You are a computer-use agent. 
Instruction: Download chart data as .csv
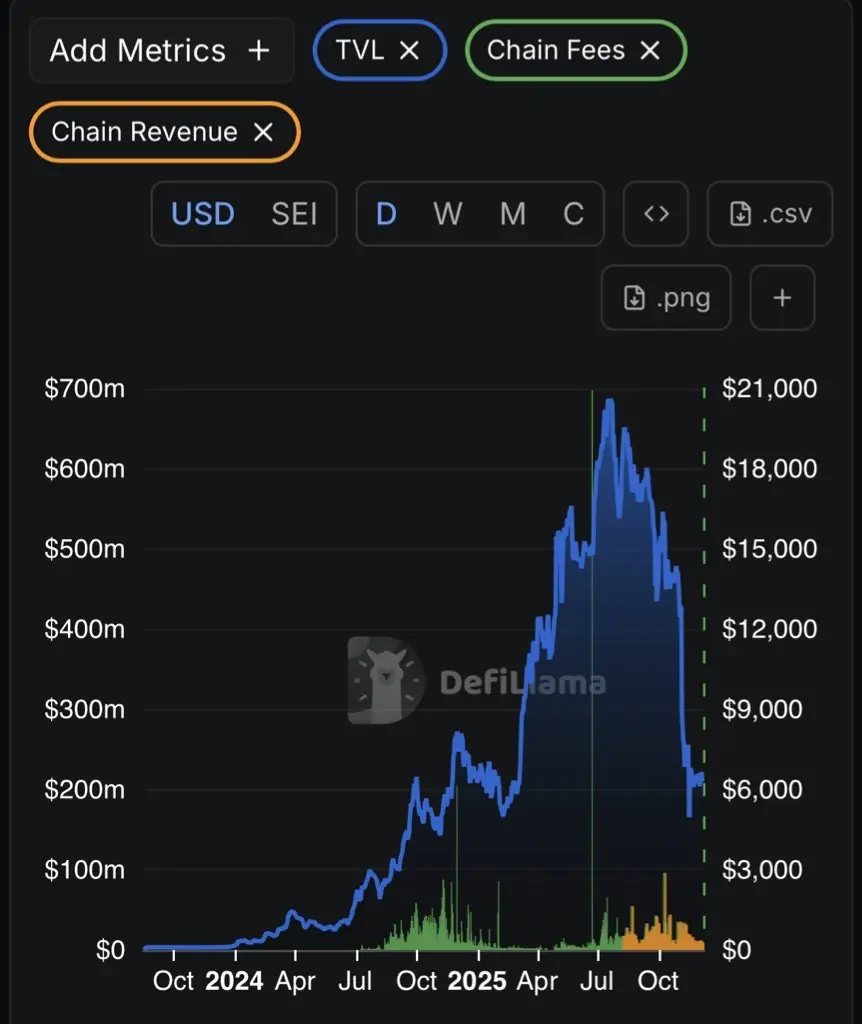click(x=770, y=214)
